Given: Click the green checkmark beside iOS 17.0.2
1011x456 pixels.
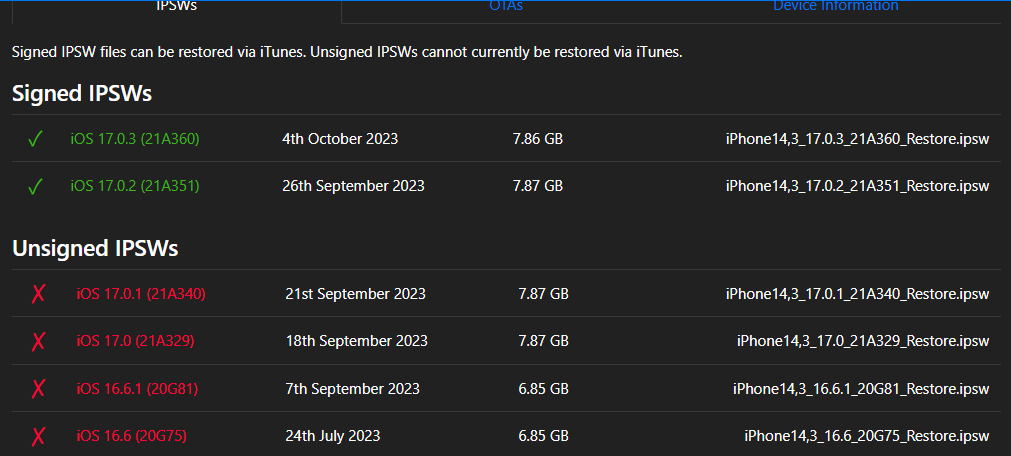Looking at the screenshot, I should (x=35, y=186).
